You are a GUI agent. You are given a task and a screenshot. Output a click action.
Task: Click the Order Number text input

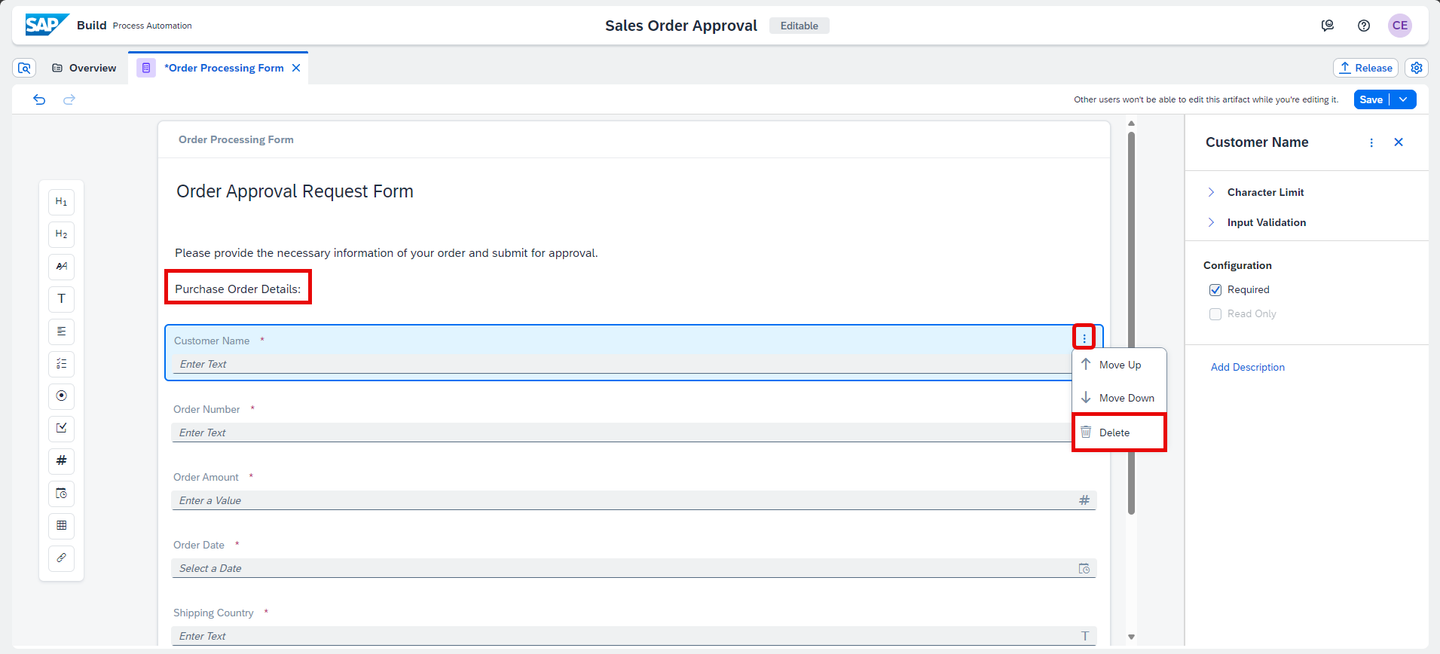point(622,433)
